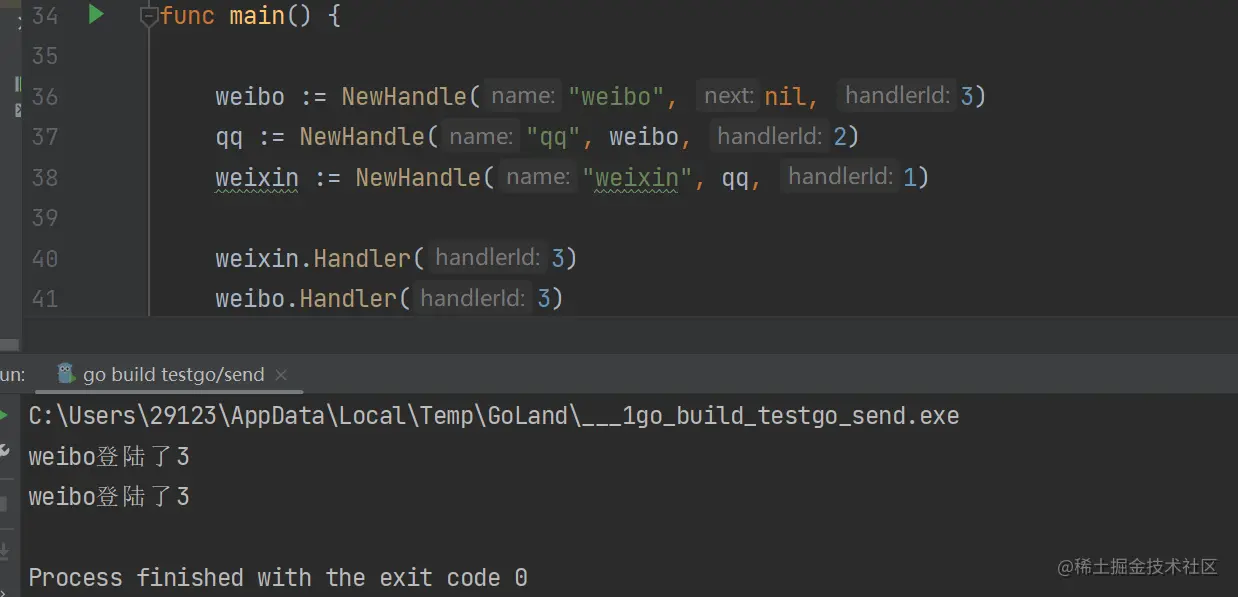
Task: Click 'weibo.Handler' call on line 41
Action: 306,299
